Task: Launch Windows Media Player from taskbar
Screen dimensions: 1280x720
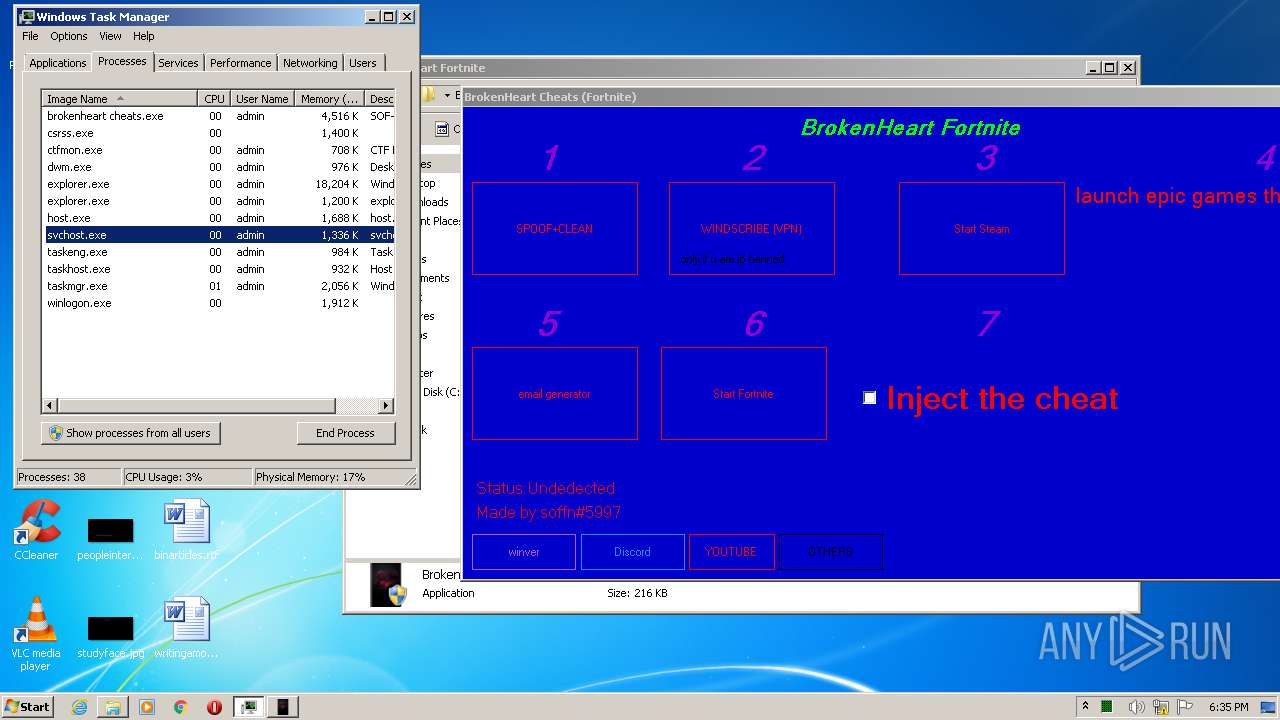Action: [147, 707]
